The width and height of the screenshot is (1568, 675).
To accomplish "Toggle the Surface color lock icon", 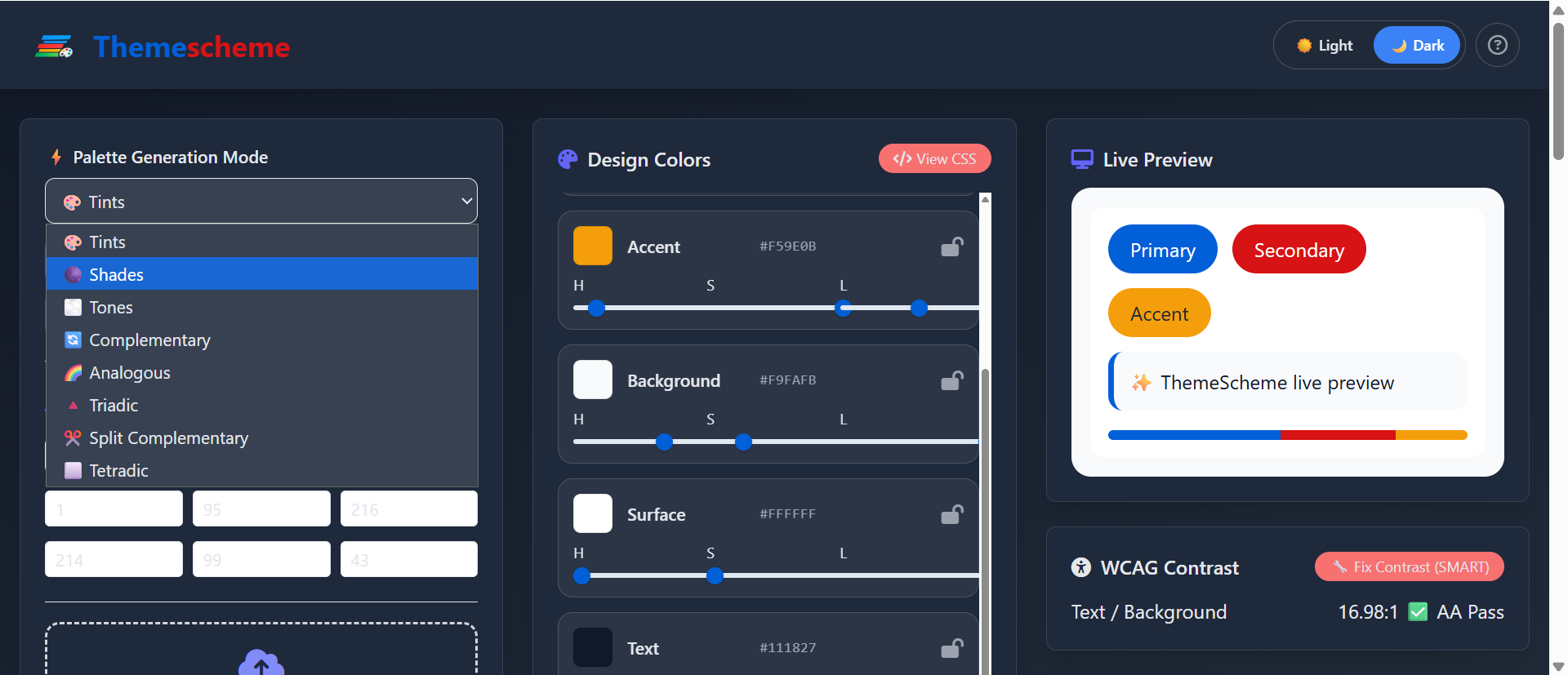I will (952, 514).
